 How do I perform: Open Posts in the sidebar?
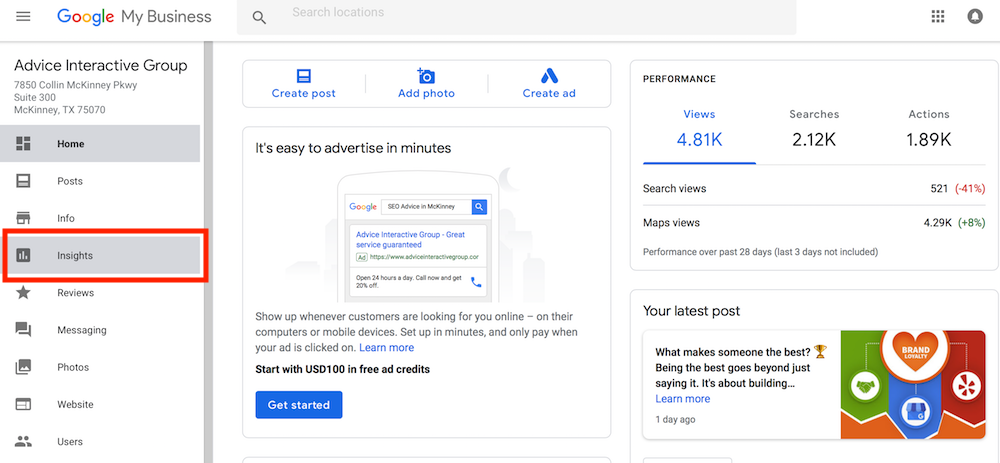tap(100, 181)
